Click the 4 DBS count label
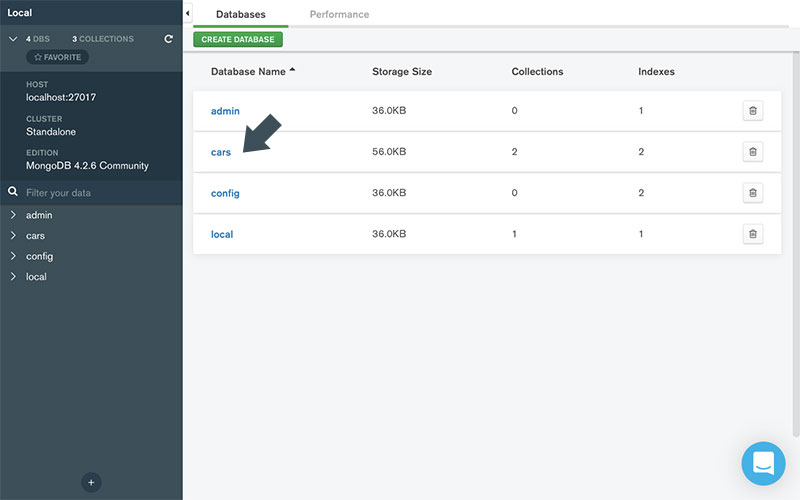800x500 pixels. (38, 39)
